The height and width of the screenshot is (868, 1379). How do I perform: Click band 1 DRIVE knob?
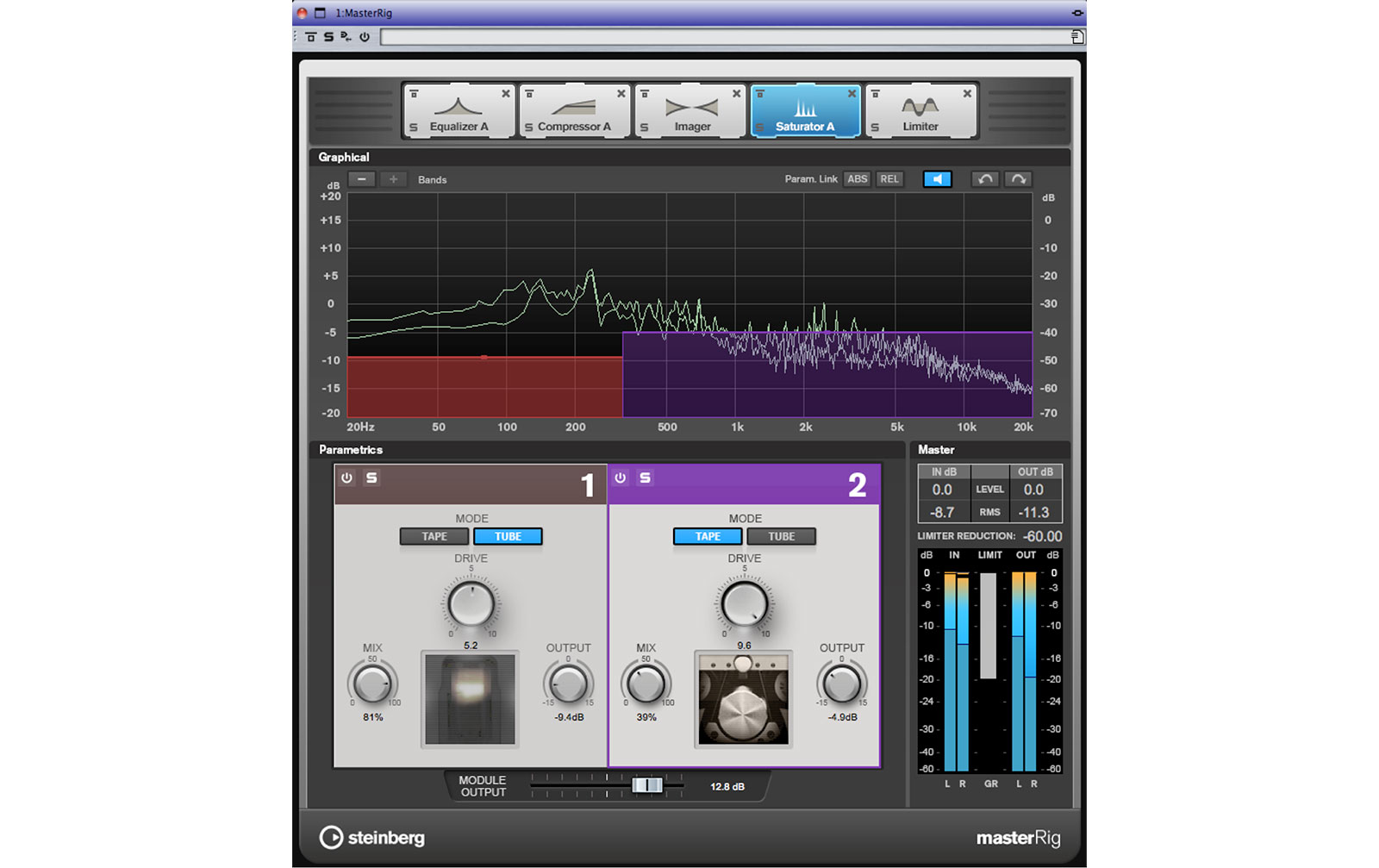[471, 603]
